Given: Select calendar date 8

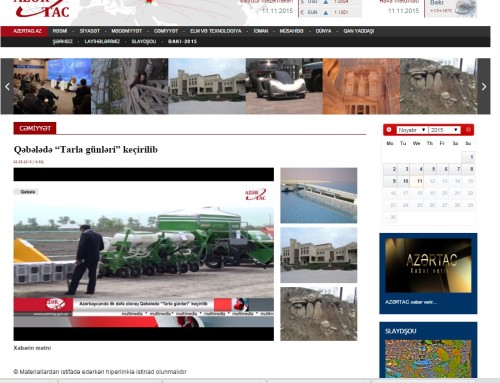Looking at the screenshot, I should pos(469,169).
